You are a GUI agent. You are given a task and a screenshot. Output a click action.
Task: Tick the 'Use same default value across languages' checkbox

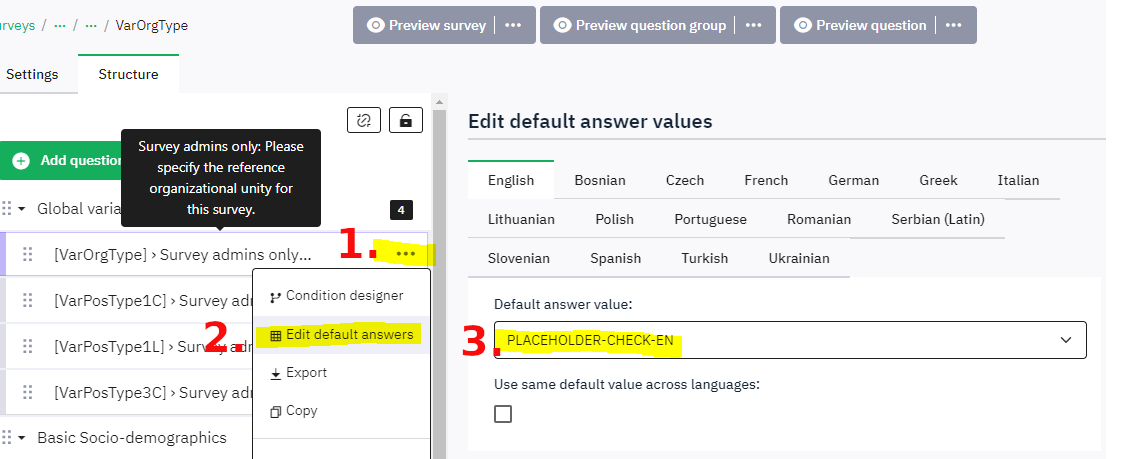(503, 414)
